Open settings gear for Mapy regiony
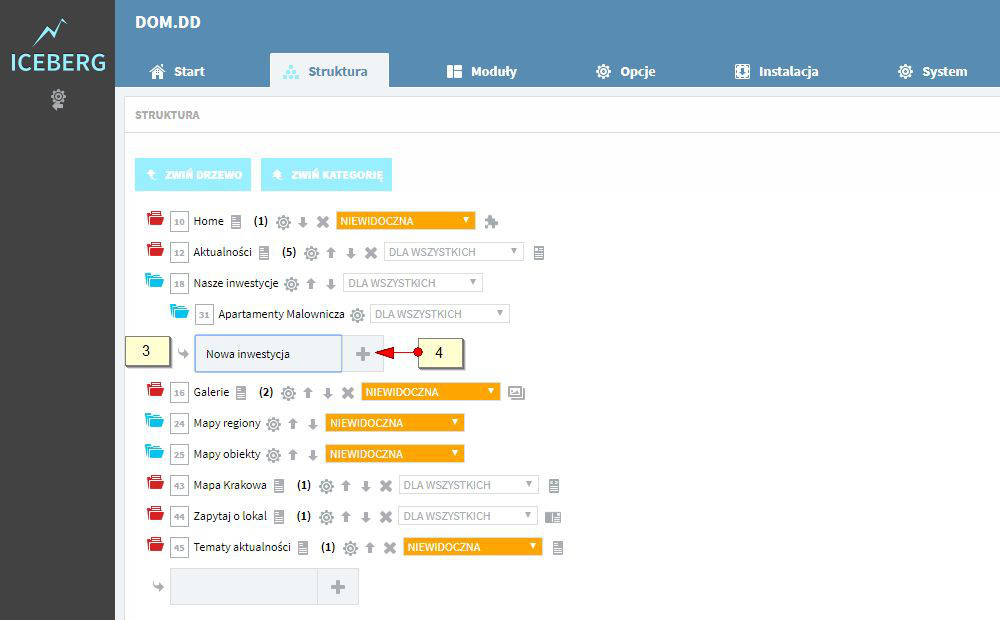The image size is (1000, 620). (274, 424)
